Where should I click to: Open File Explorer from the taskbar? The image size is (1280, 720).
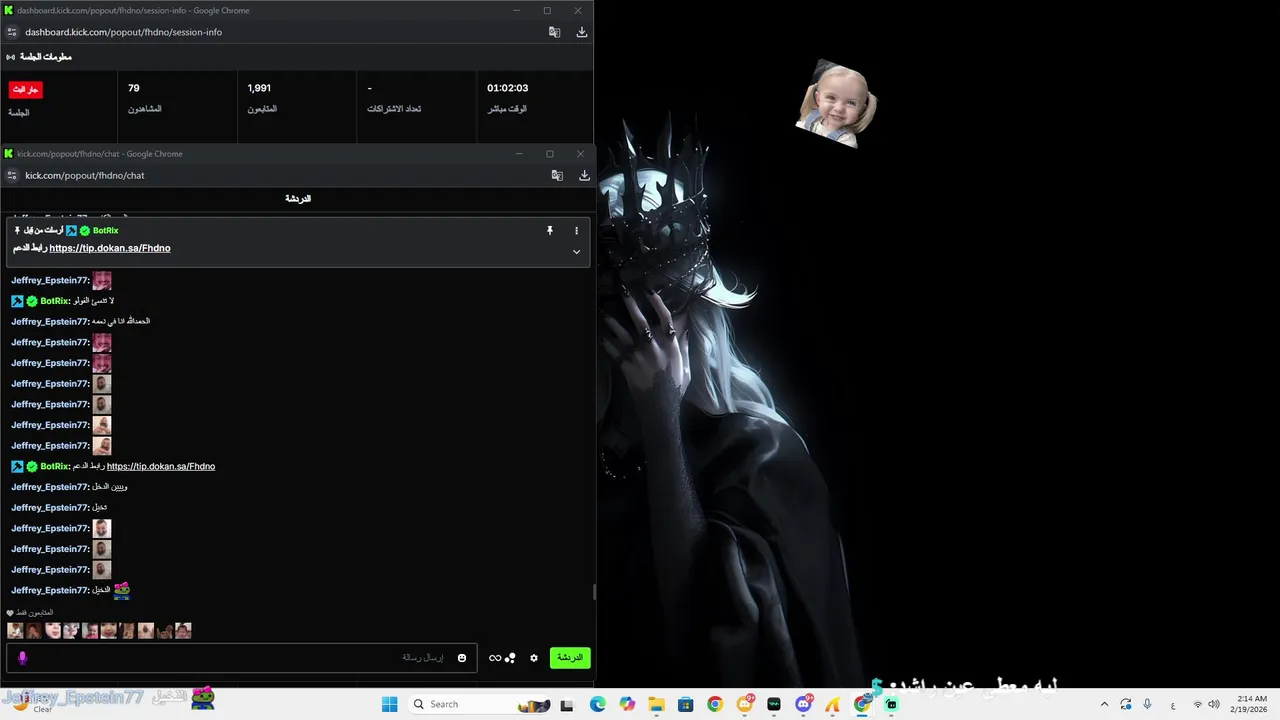(x=656, y=704)
